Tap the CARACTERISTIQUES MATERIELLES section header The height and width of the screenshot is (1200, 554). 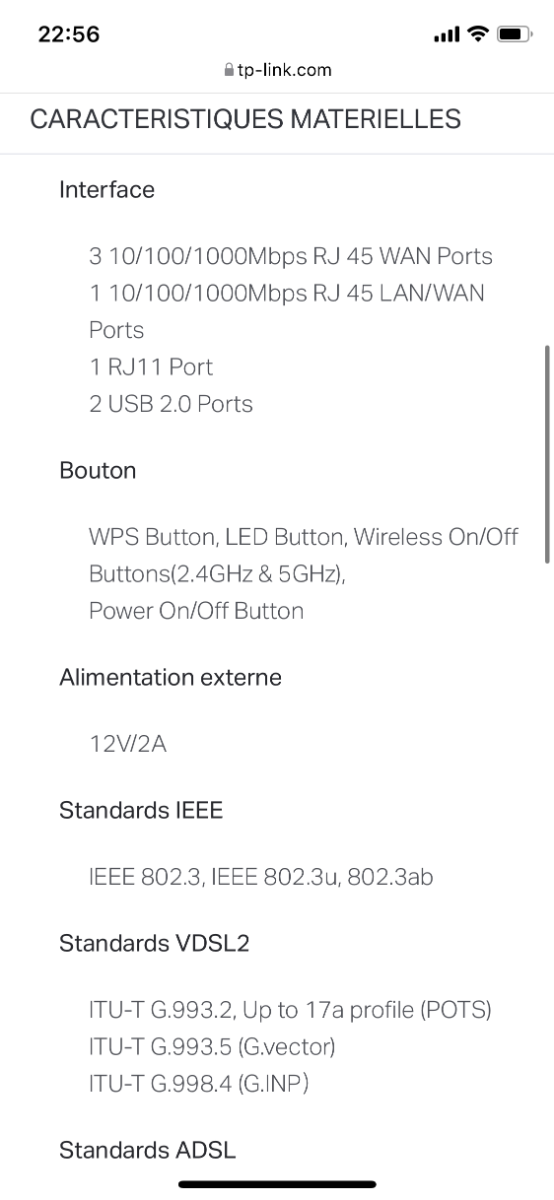(x=245, y=120)
